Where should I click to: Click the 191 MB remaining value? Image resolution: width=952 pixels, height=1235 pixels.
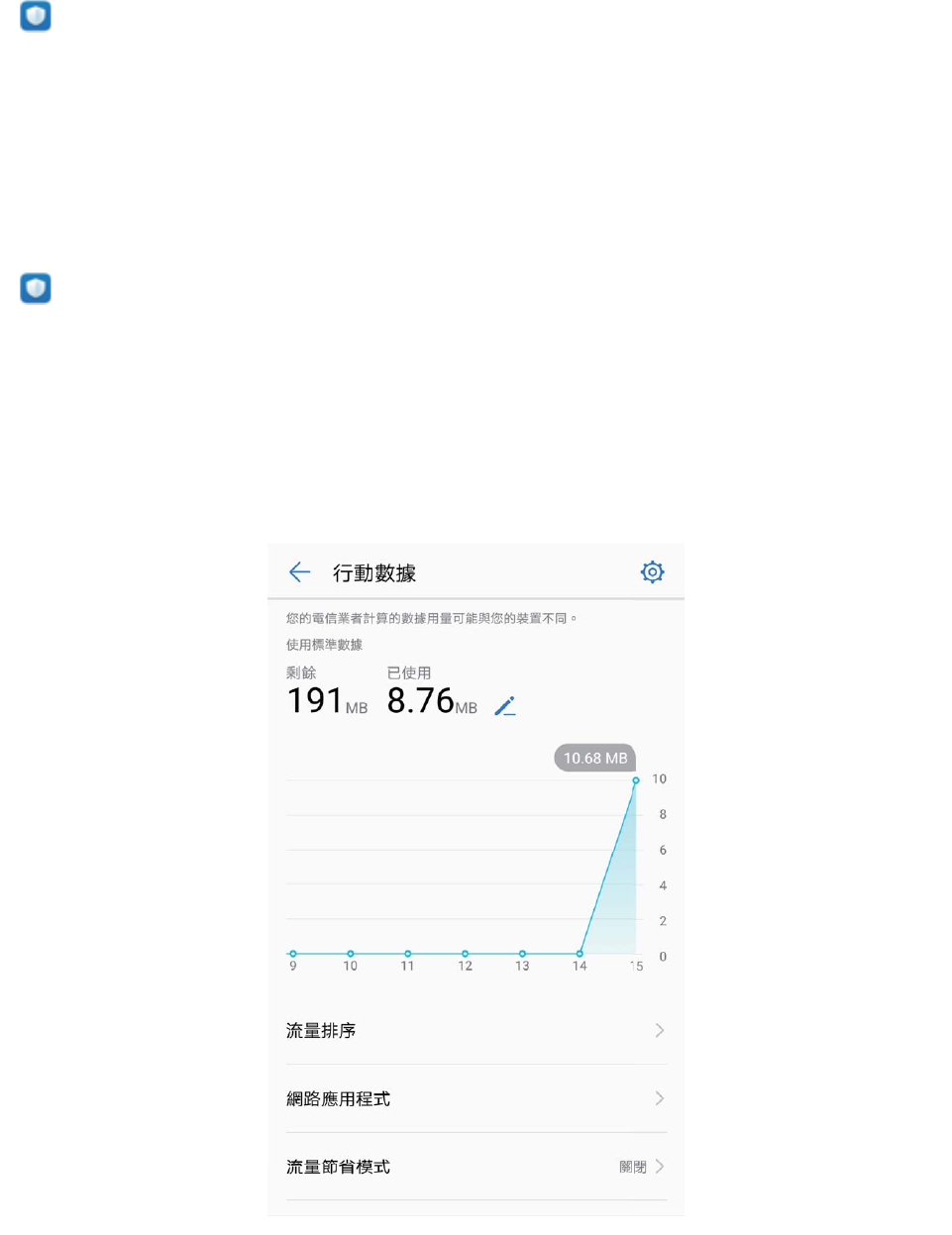pos(327,701)
